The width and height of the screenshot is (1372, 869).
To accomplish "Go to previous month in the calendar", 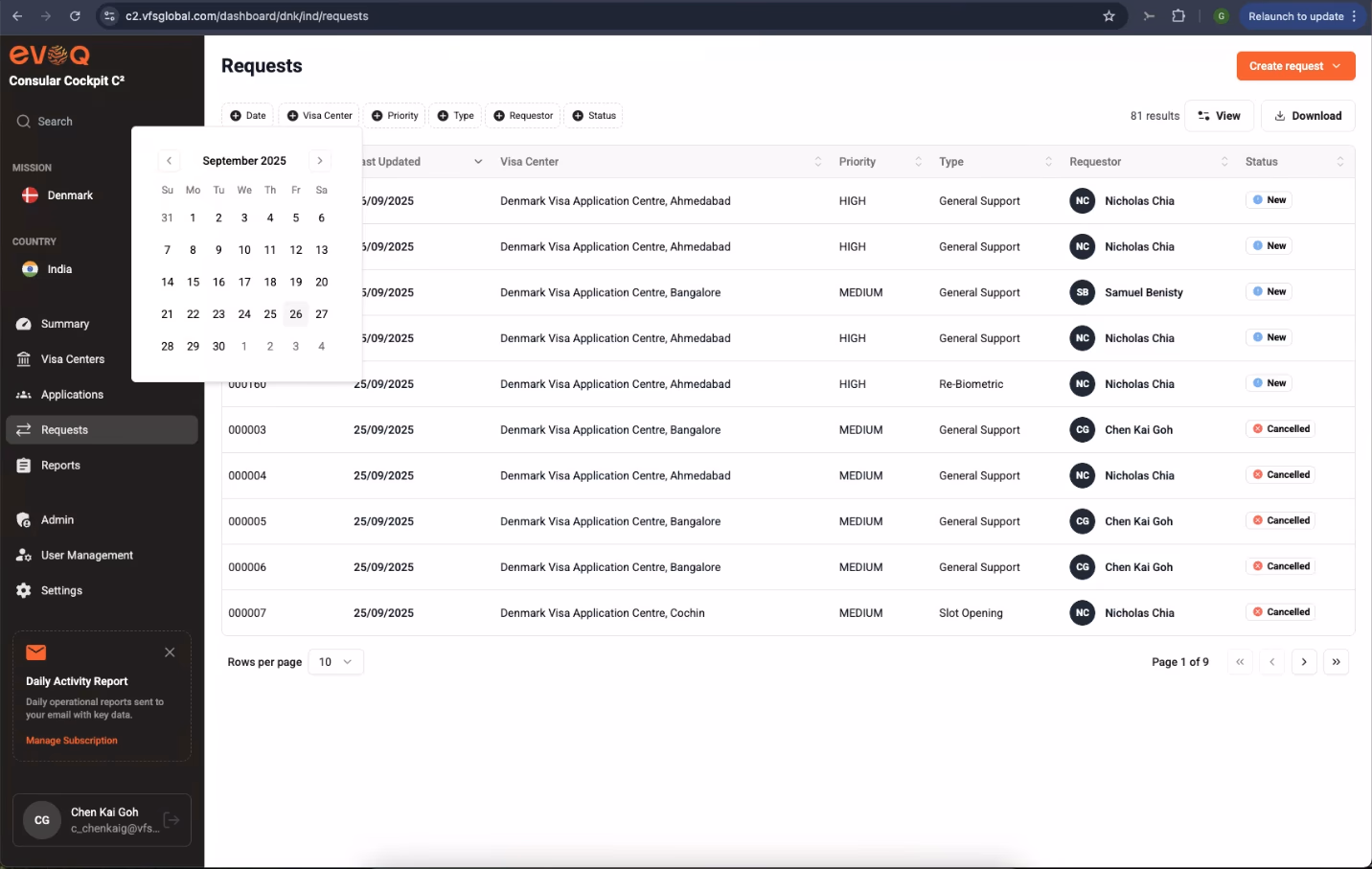I will point(170,161).
